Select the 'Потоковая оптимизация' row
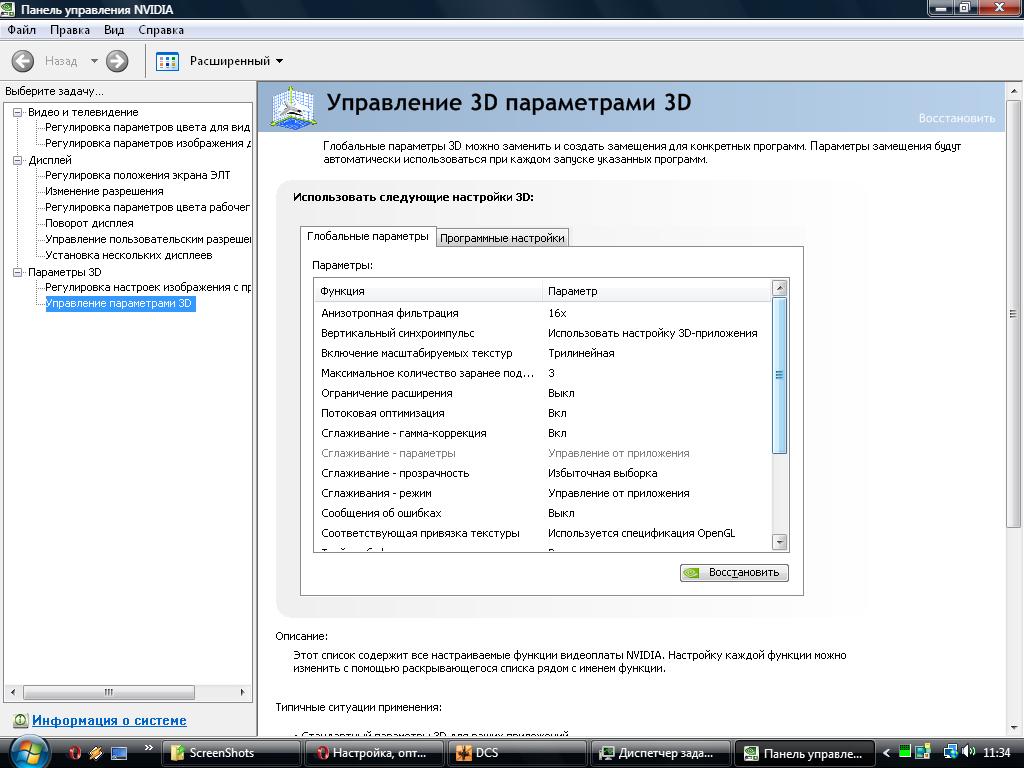This screenshot has width=1024, height=768. (x=543, y=413)
